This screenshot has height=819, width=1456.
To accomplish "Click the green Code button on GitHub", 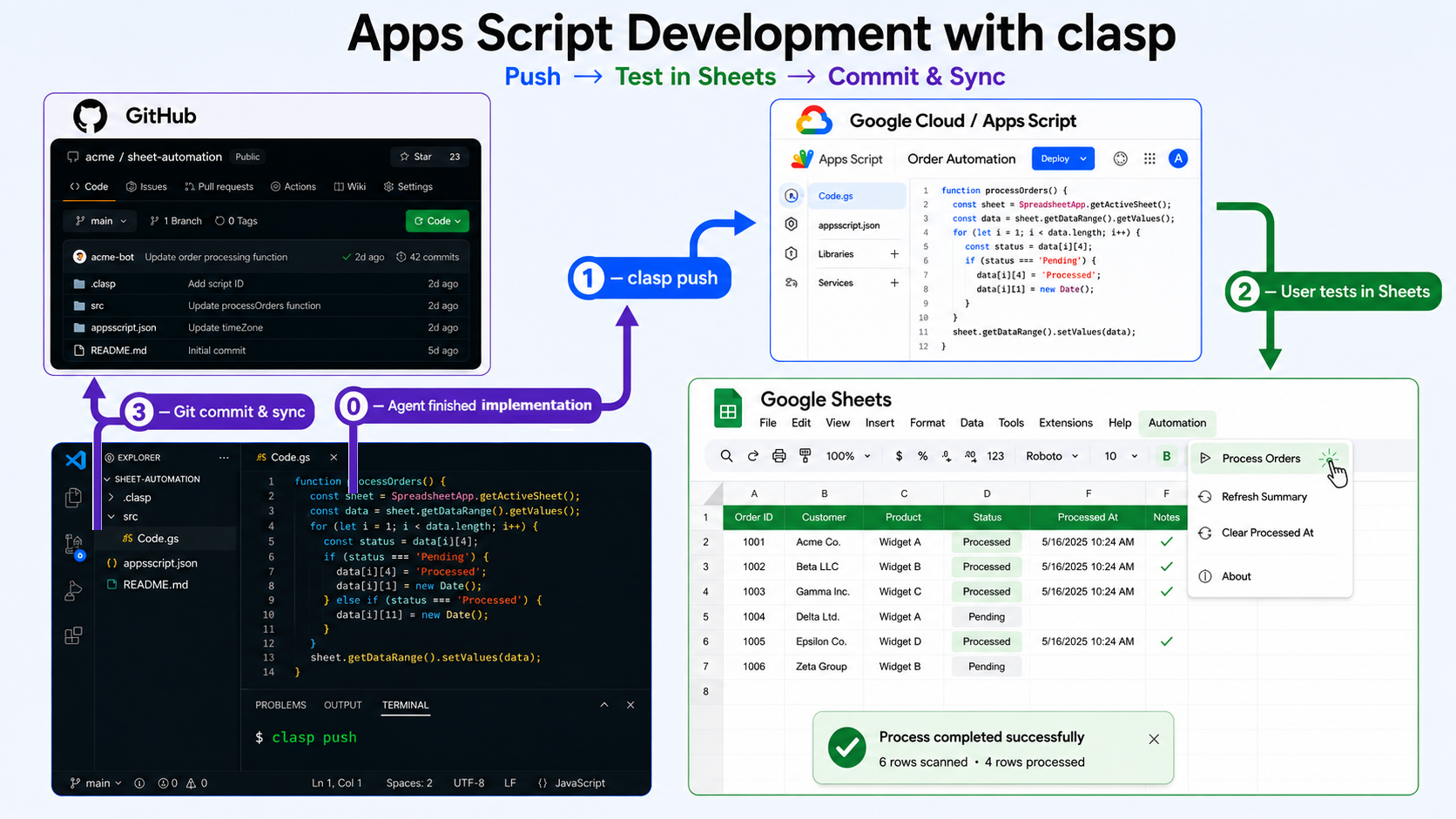I will 437,221.
